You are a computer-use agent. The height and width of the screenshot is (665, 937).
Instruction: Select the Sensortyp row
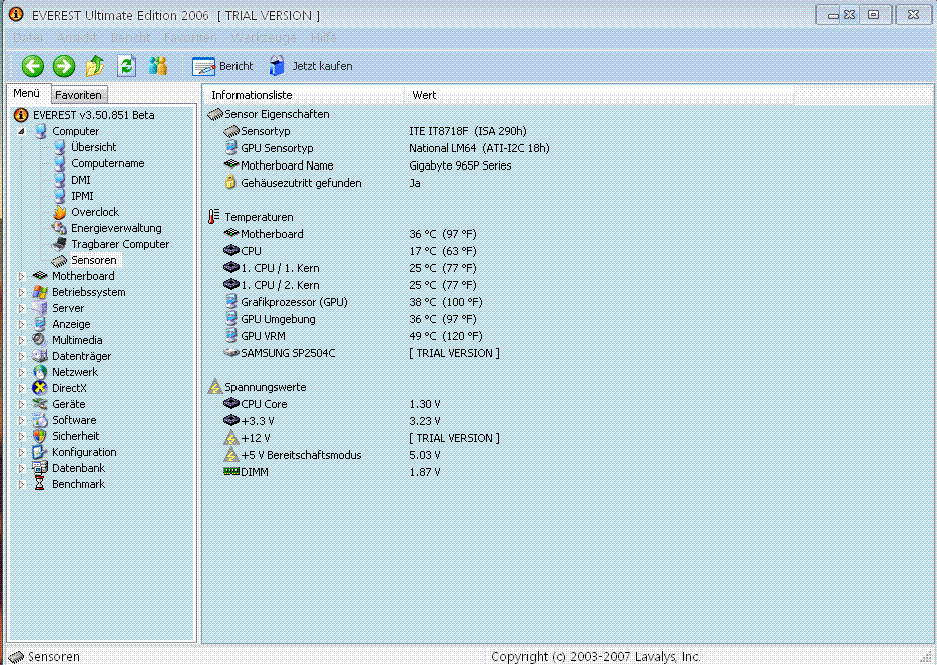pos(375,131)
